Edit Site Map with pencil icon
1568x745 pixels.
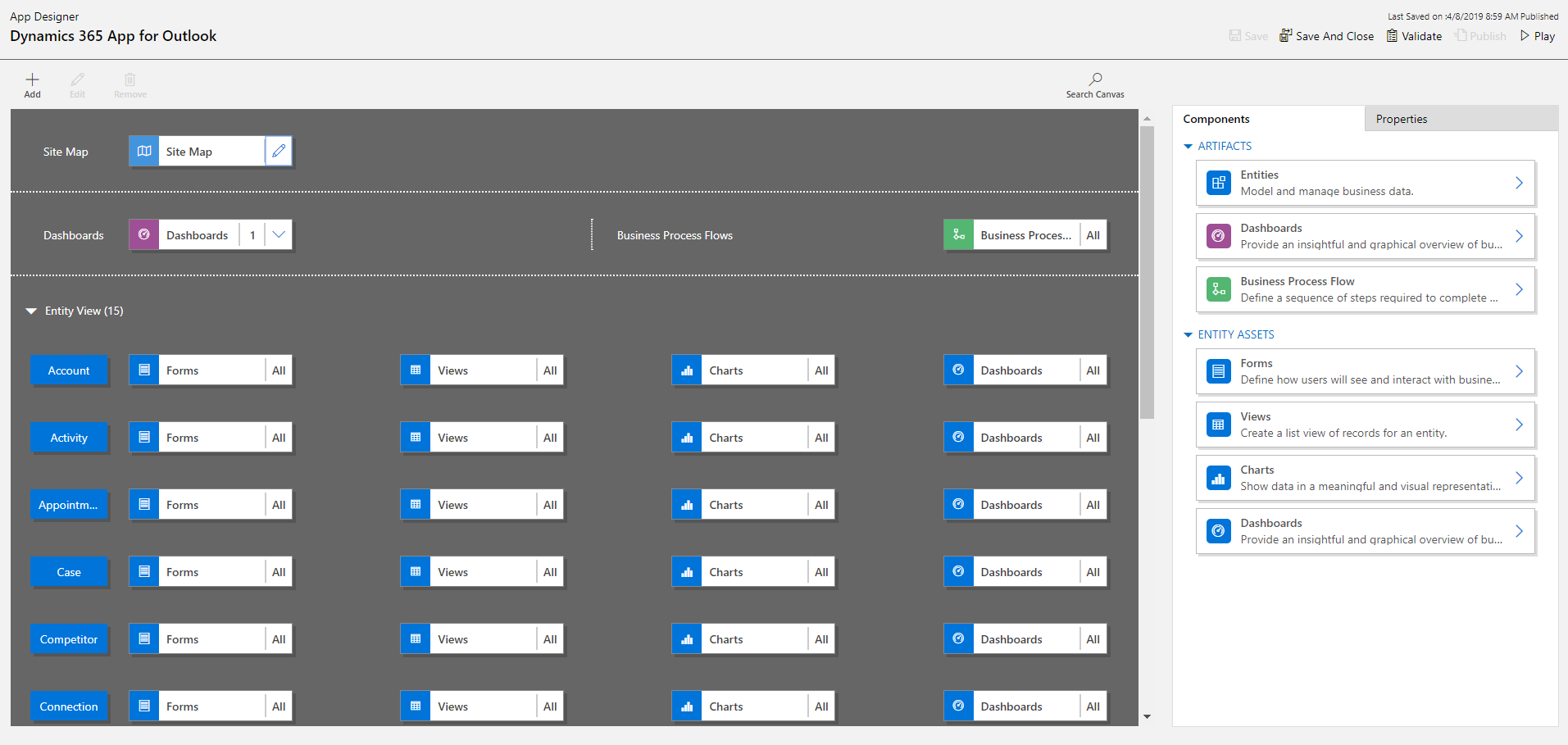[x=279, y=152]
